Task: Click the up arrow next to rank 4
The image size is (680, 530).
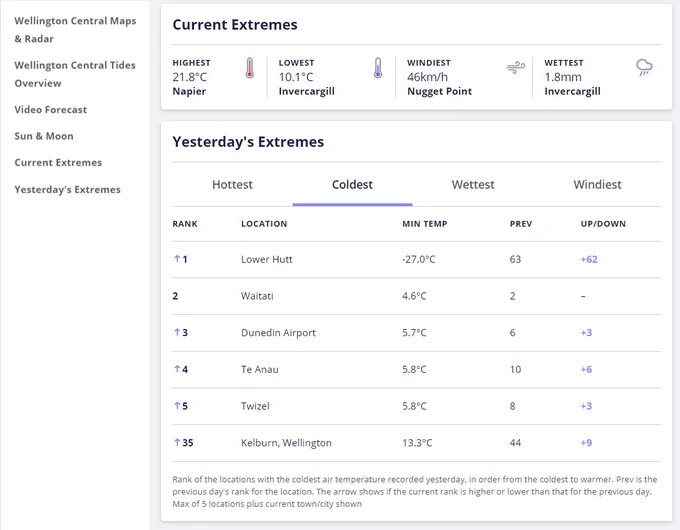Action: [x=177, y=369]
